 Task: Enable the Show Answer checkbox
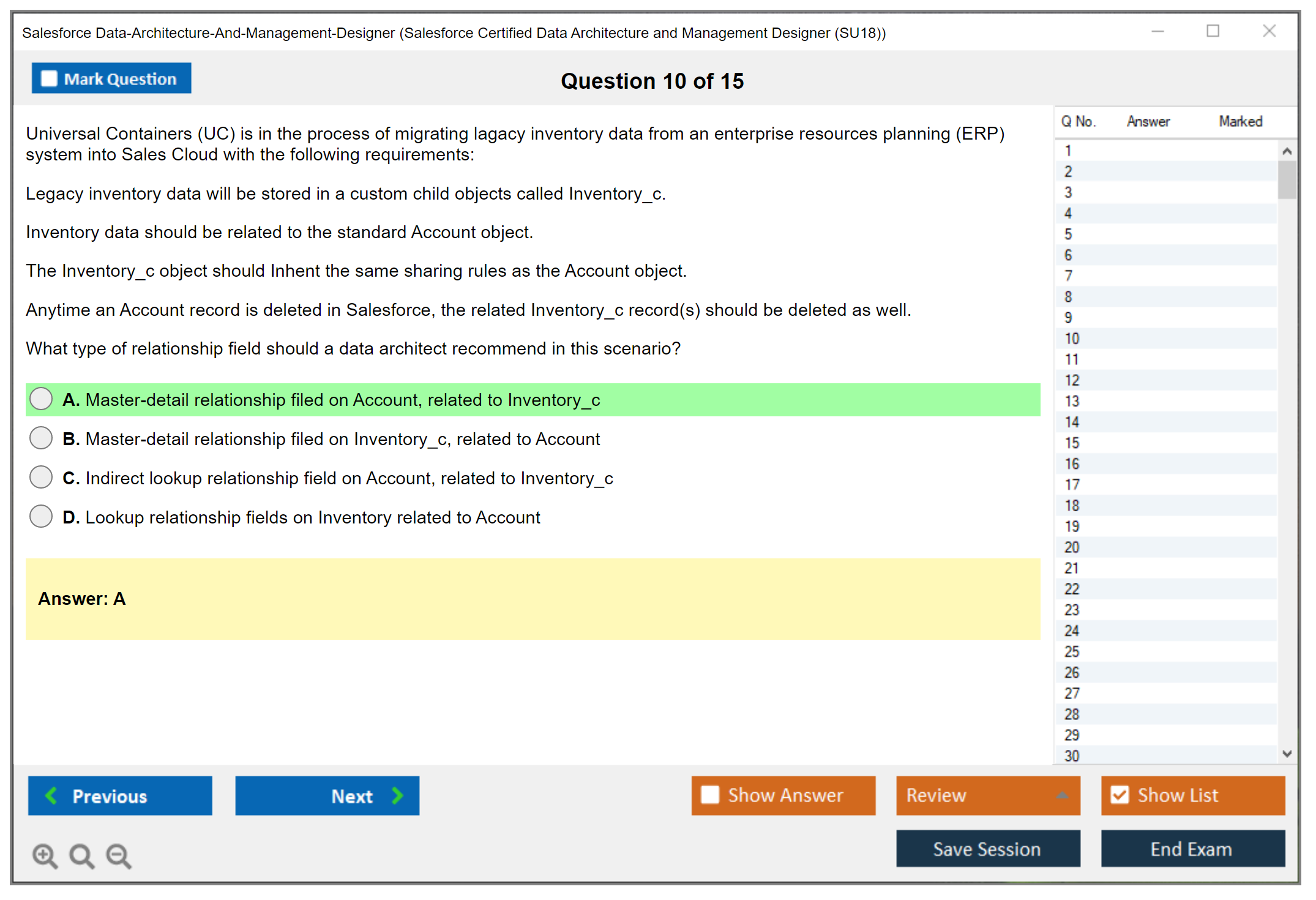[710, 795]
